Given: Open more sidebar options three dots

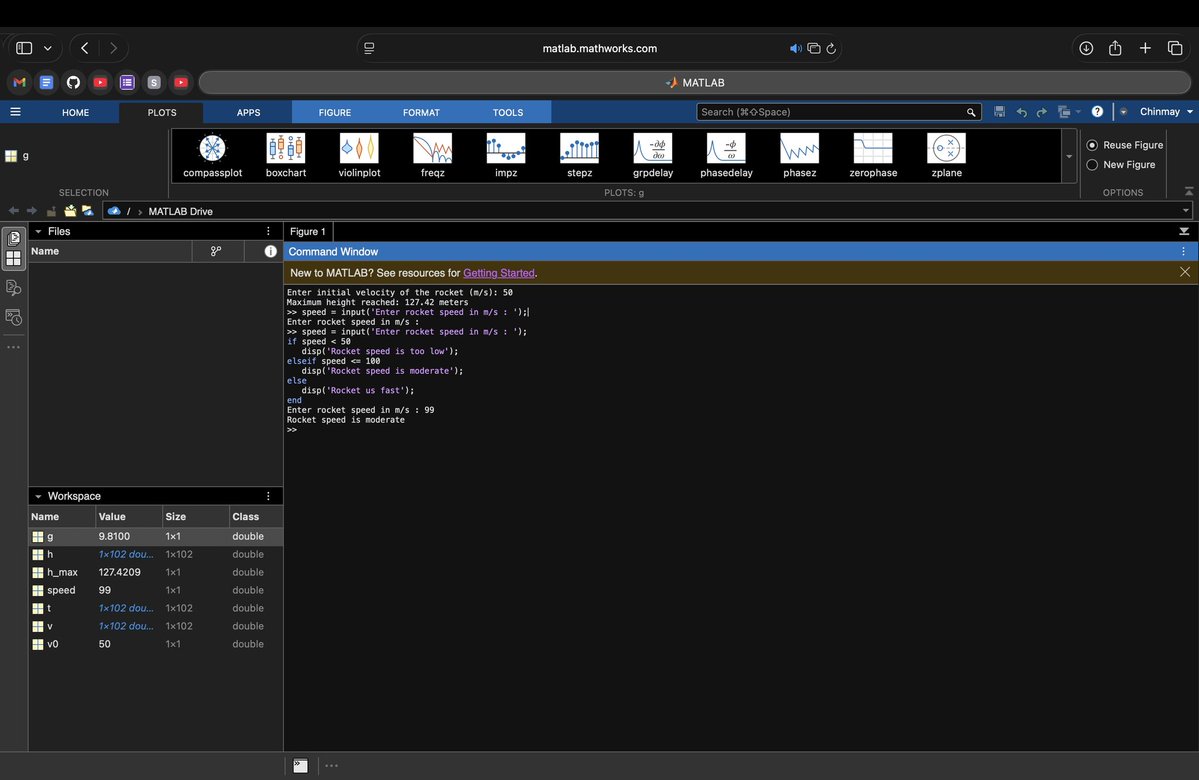Looking at the screenshot, I should pos(14,347).
